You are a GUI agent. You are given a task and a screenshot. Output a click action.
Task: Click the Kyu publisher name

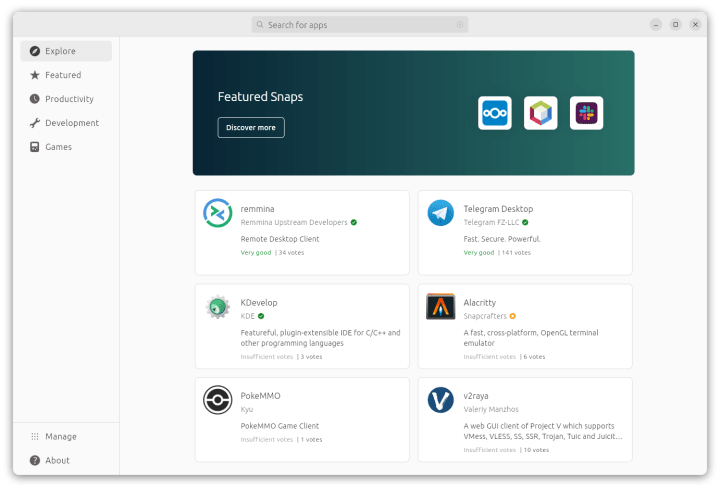point(247,409)
